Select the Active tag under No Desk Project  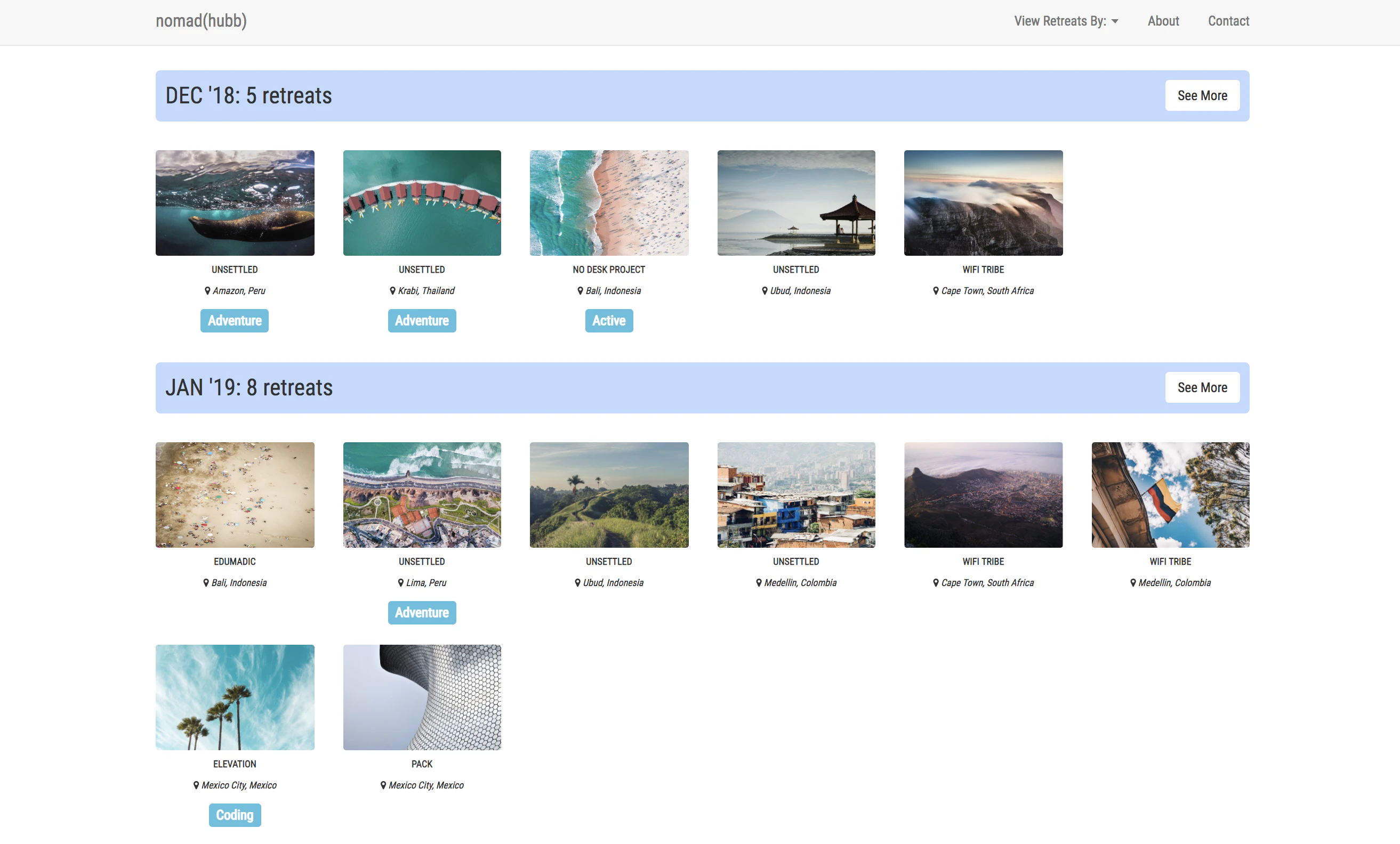(x=608, y=321)
